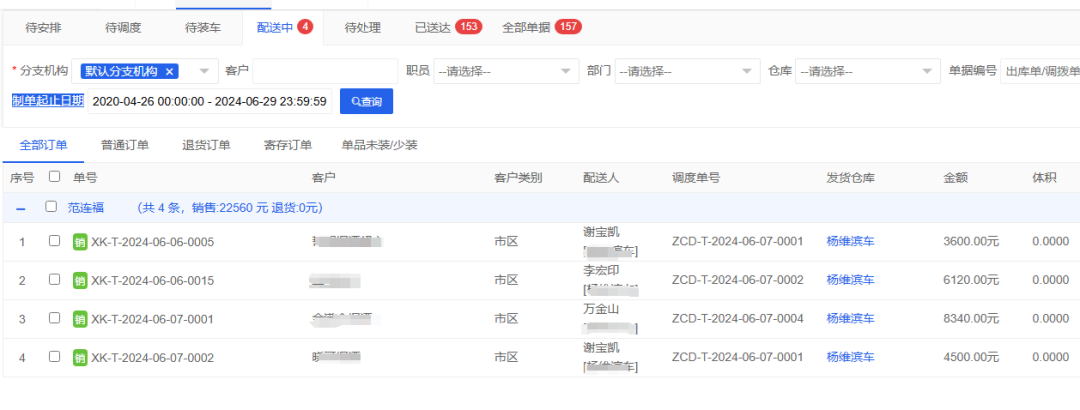Select the 退货订单 sub-tab
This screenshot has height=410, width=1080.
[x=206, y=145]
